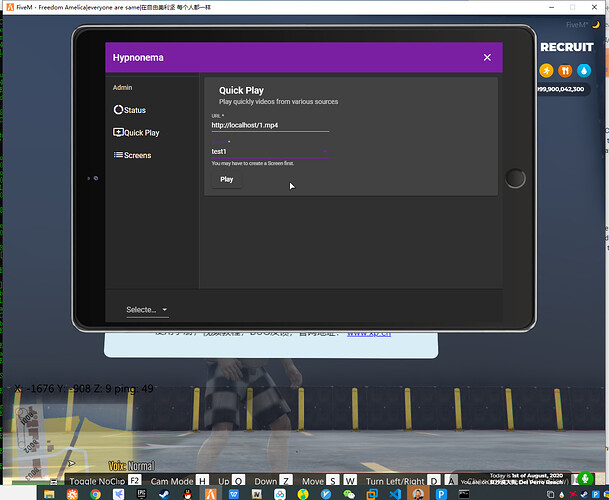Click the Screens list icon
609x500 pixels.
[x=118, y=155]
